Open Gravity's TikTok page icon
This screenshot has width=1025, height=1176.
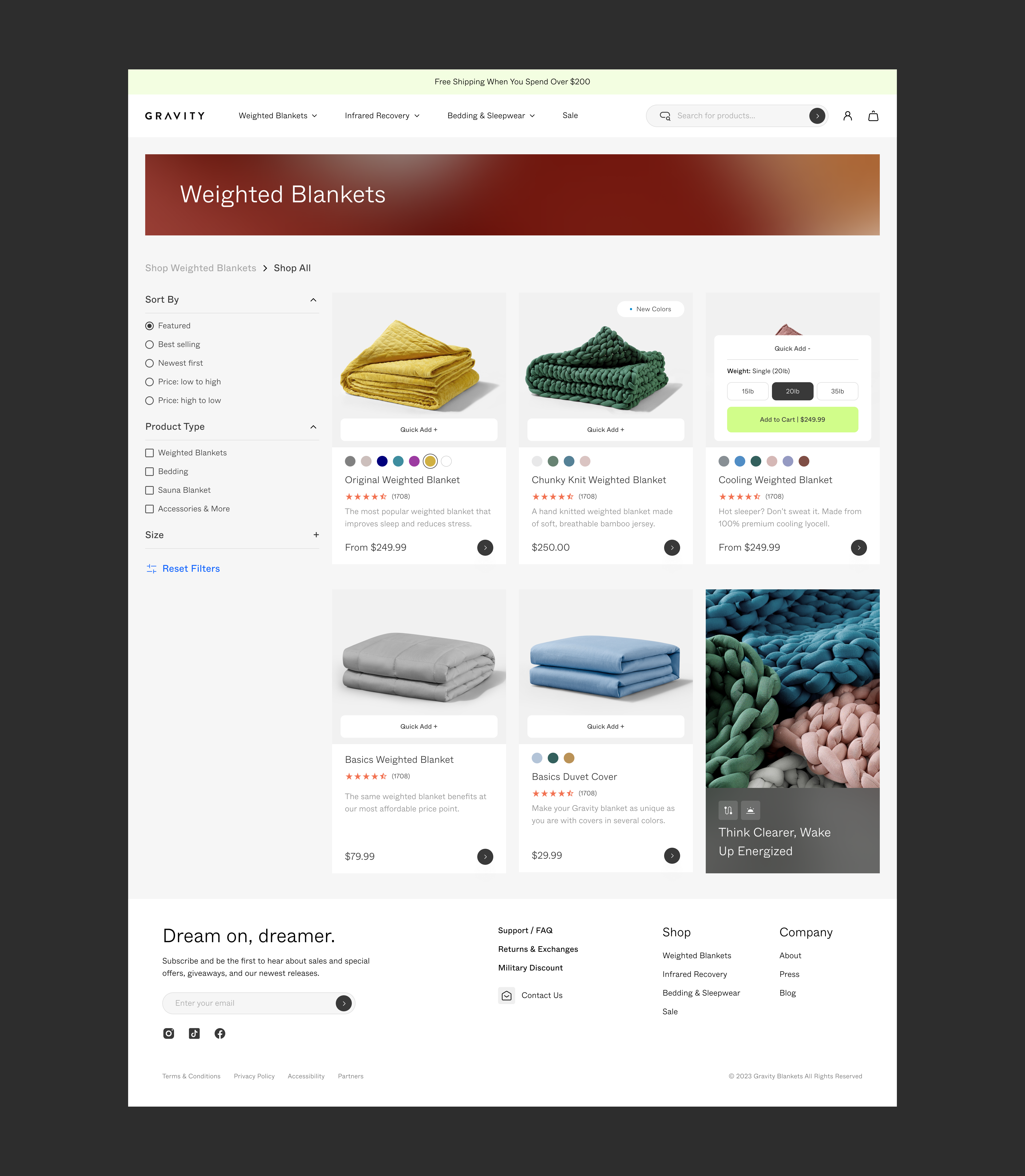click(x=195, y=1033)
